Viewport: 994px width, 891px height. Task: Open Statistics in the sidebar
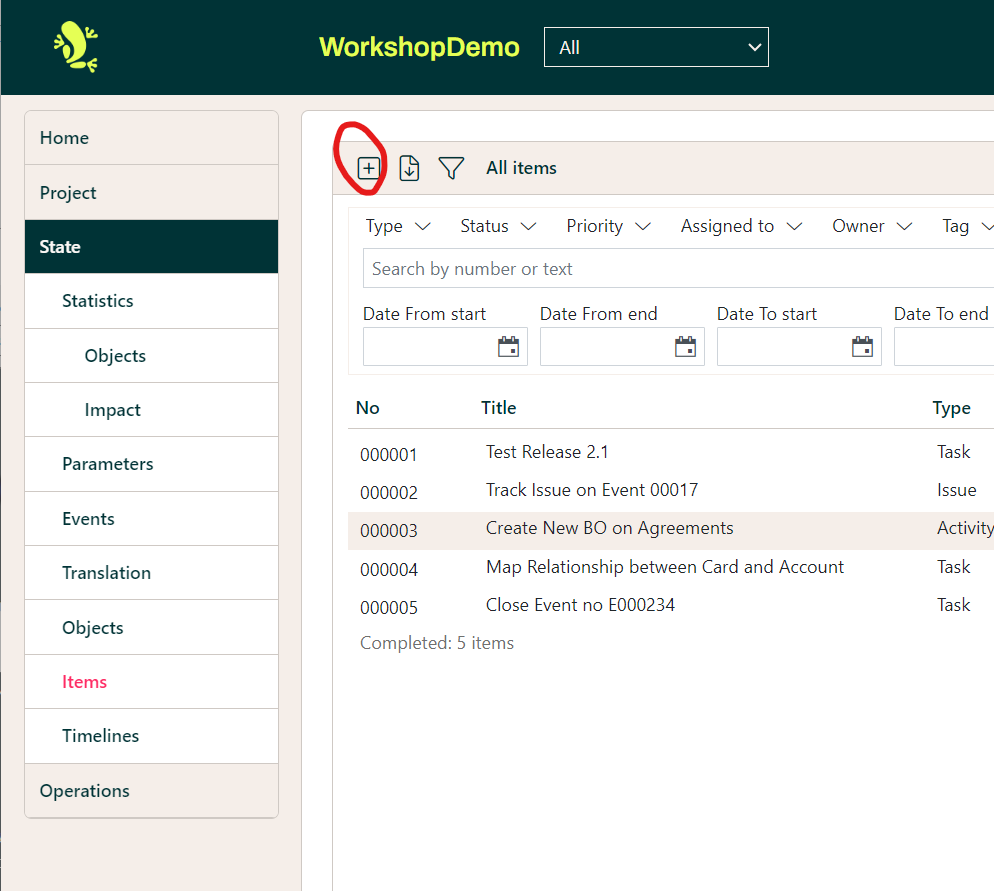click(x=97, y=301)
